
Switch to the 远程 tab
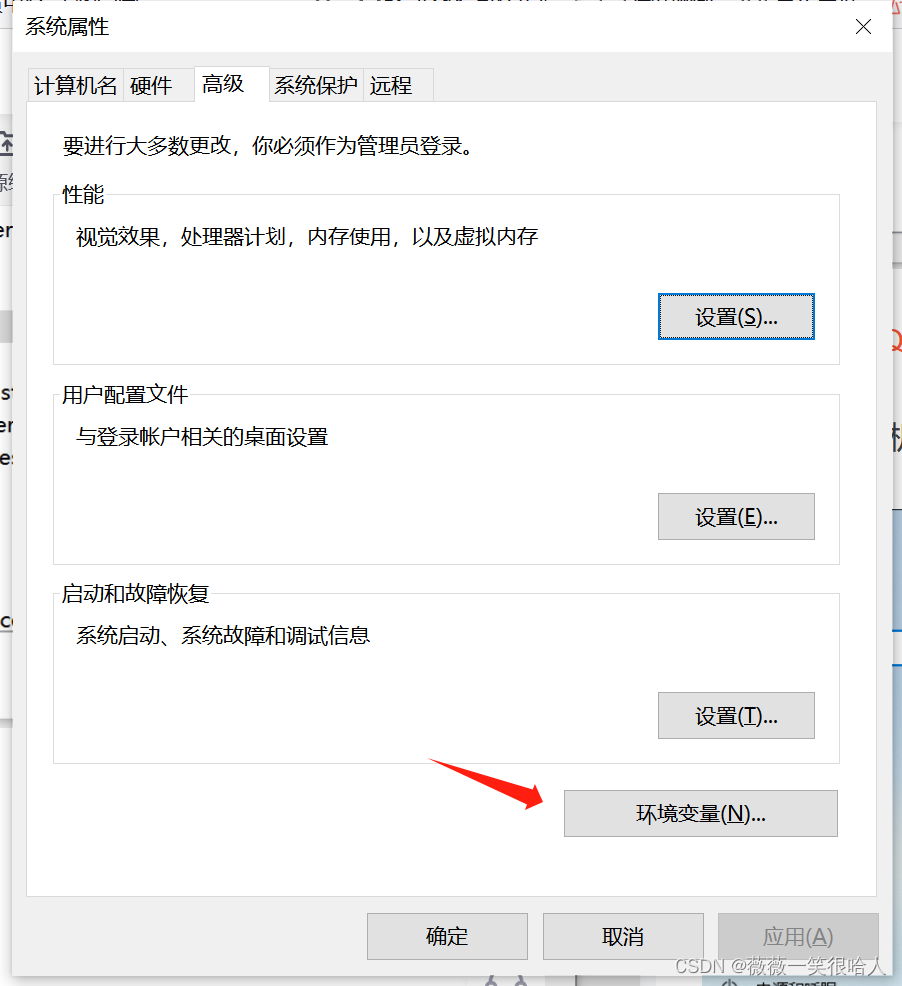tap(396, 85)
